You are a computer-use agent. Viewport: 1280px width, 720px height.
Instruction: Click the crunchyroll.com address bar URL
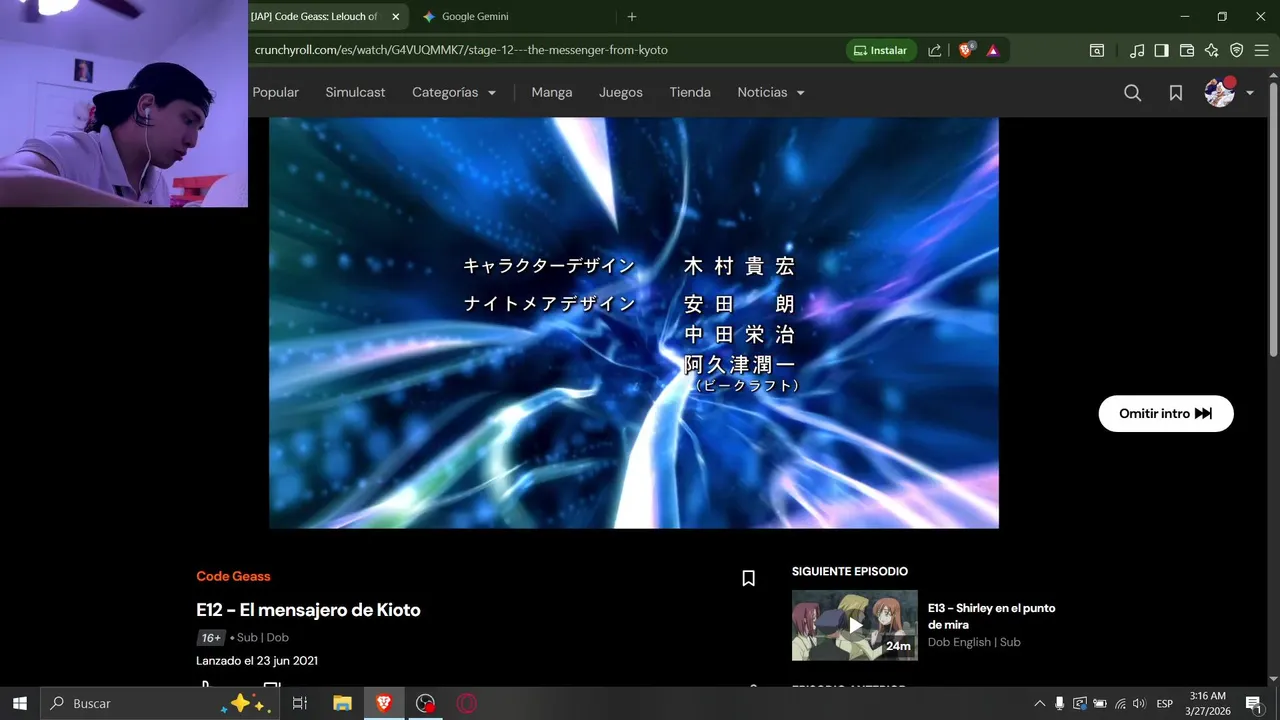click(x=461, y=50)
